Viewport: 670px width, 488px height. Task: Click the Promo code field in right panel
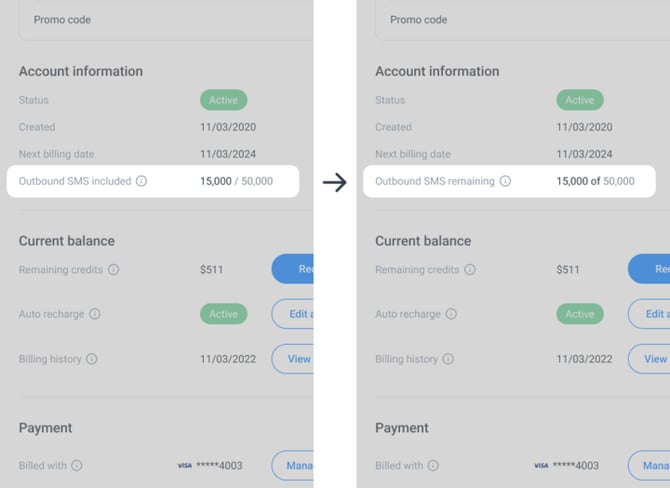[x=523, y=20]
